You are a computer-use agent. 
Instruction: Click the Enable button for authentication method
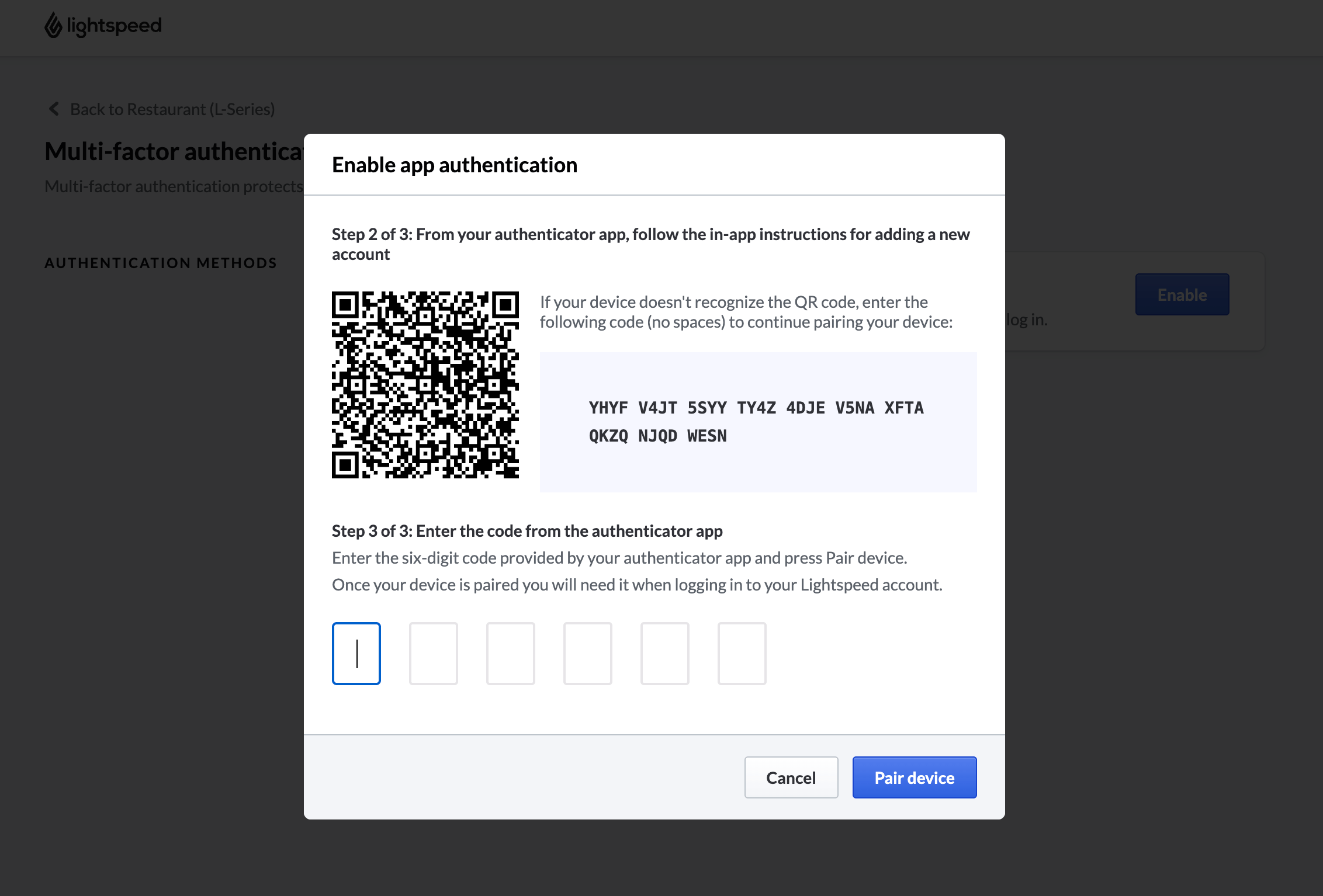pos(1182,294)
